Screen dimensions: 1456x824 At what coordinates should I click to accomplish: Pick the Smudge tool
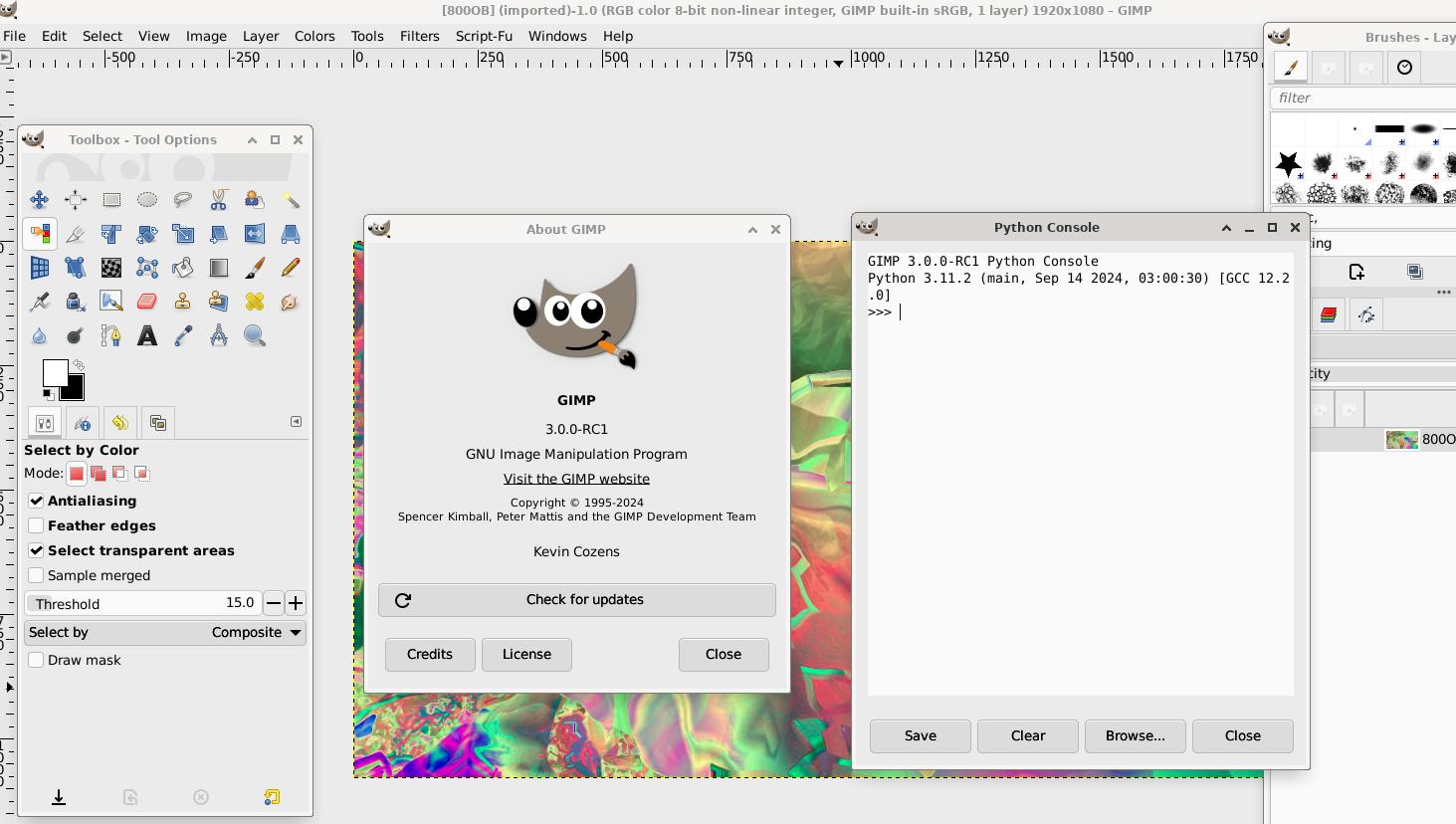point(291,302)
